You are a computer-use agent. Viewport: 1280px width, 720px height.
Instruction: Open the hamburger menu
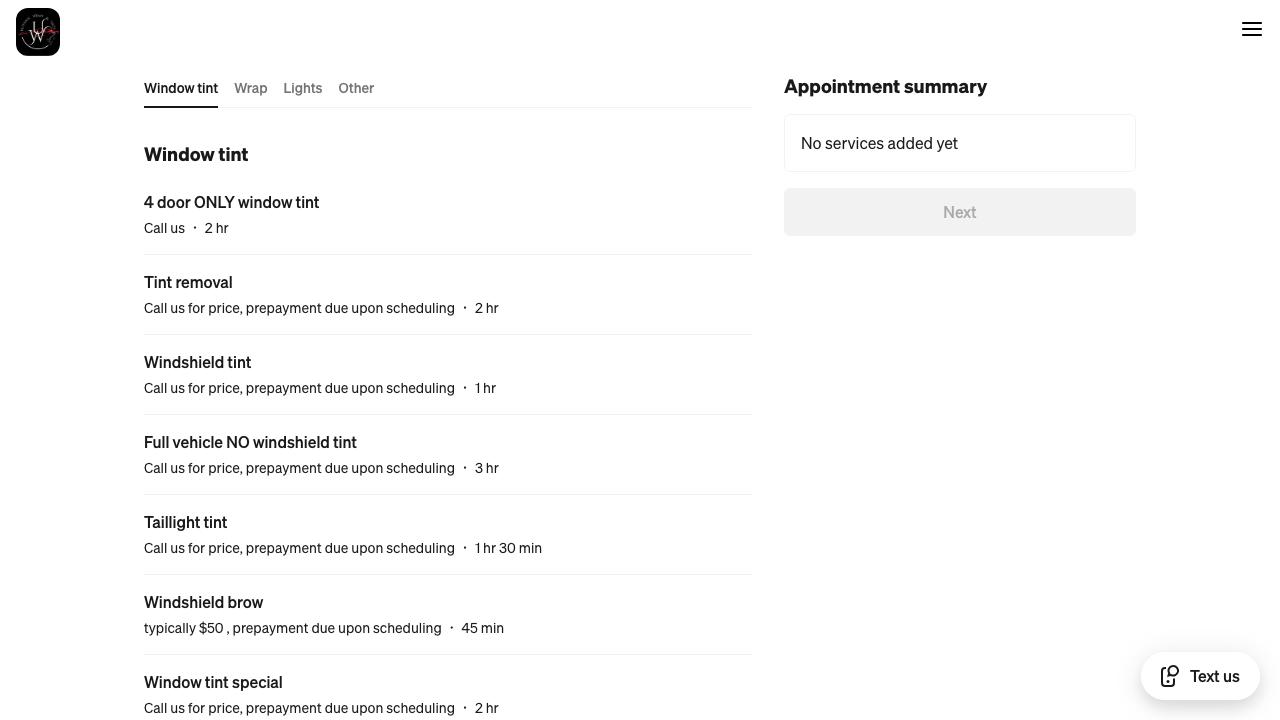click(x=1252, y=29)
